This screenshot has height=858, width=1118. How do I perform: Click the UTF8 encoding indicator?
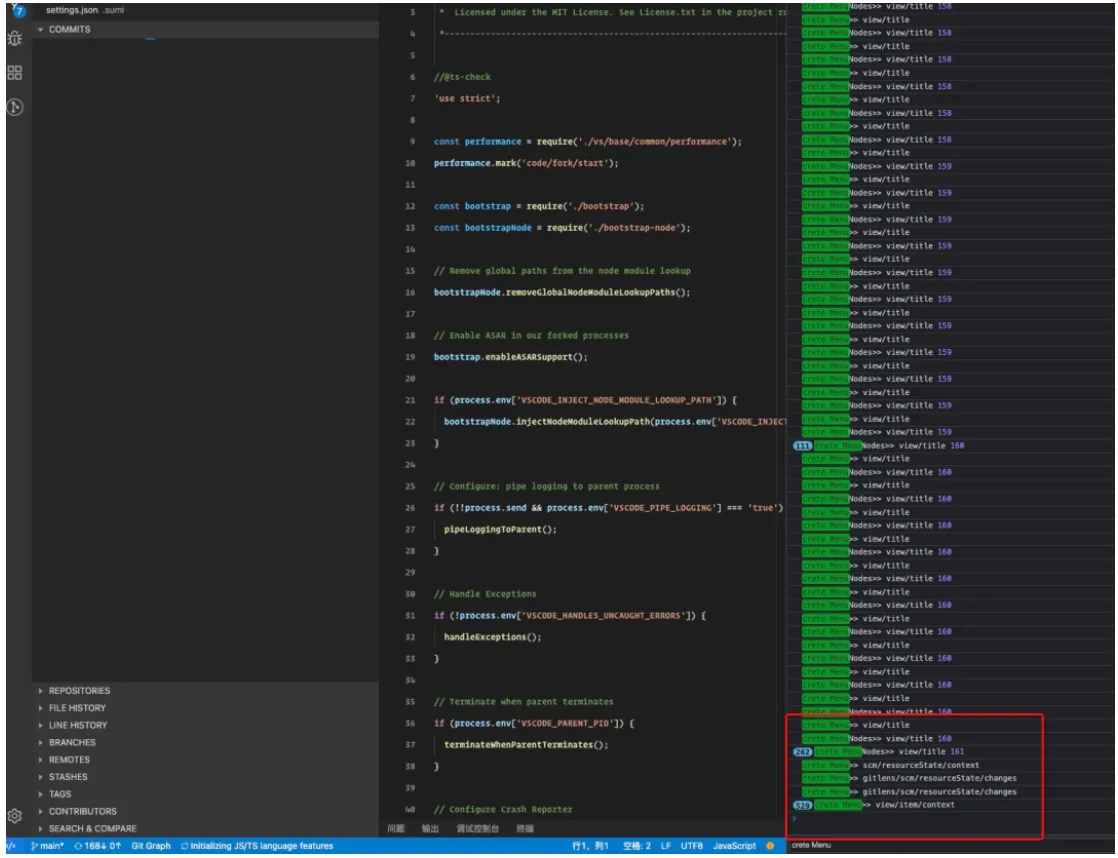692,846
